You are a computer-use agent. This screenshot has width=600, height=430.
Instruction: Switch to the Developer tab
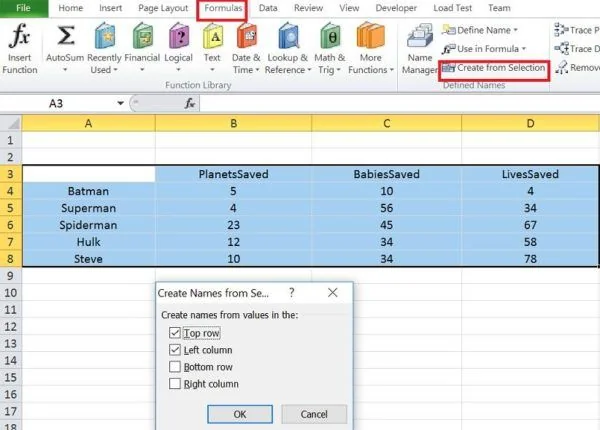pyautogui.click(x=396, y=8)
